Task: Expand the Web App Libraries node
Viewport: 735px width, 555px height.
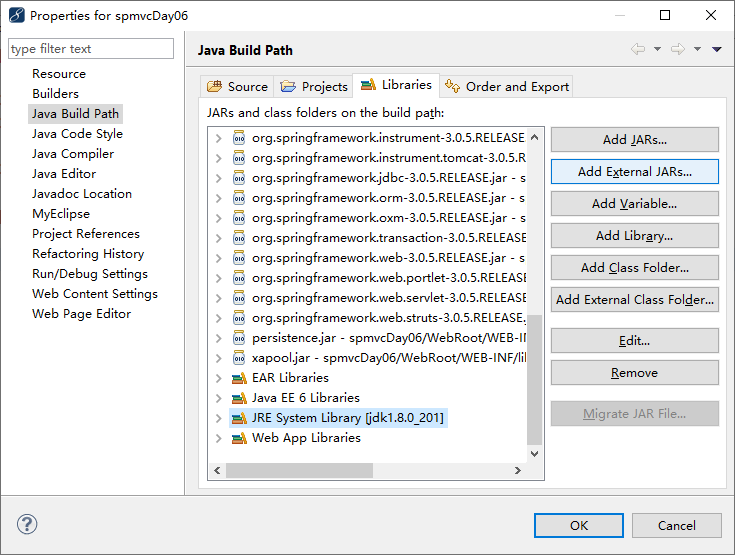Action: [218, 438]
